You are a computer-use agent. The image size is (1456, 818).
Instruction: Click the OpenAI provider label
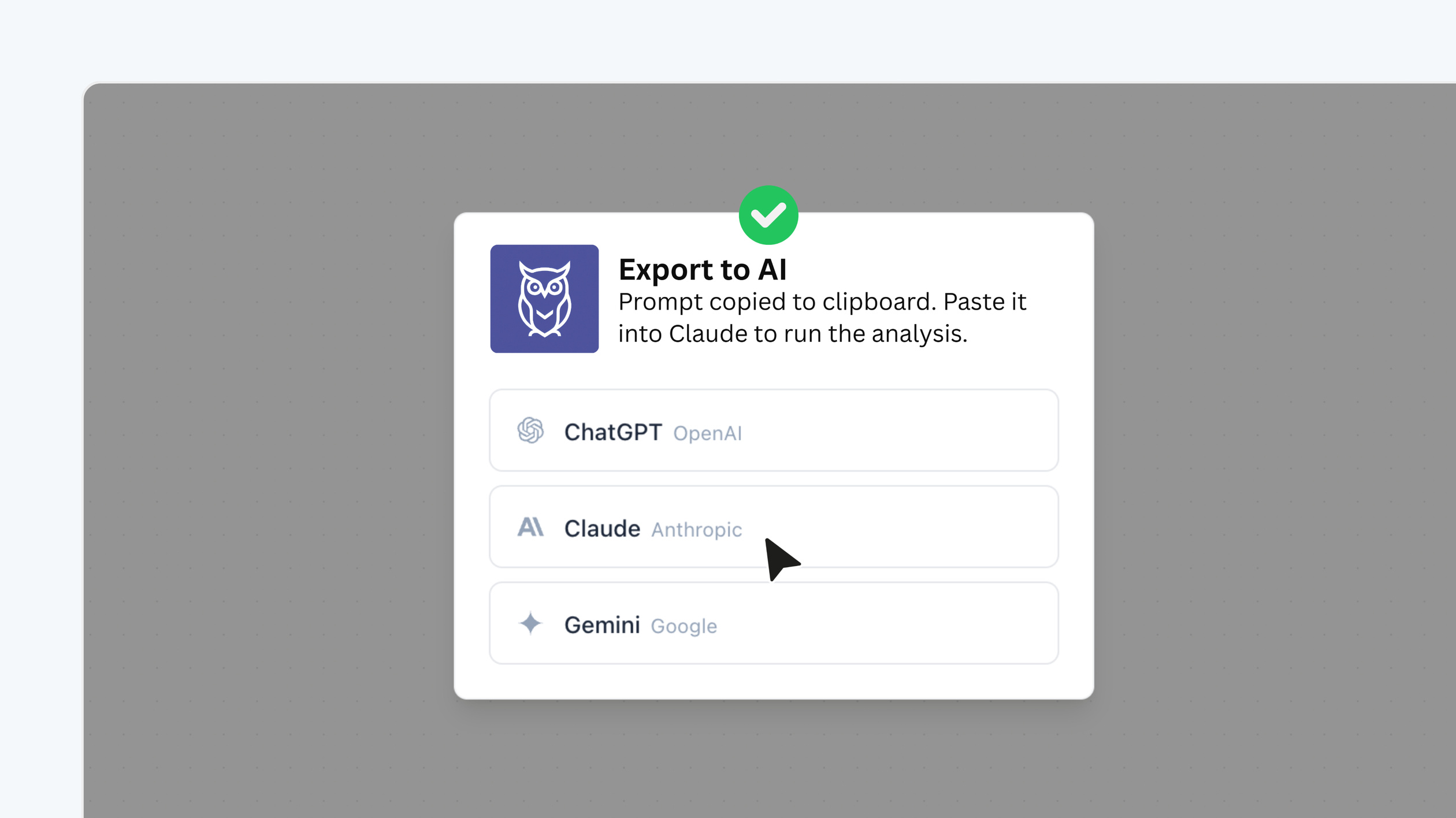(x=707, y=434)
